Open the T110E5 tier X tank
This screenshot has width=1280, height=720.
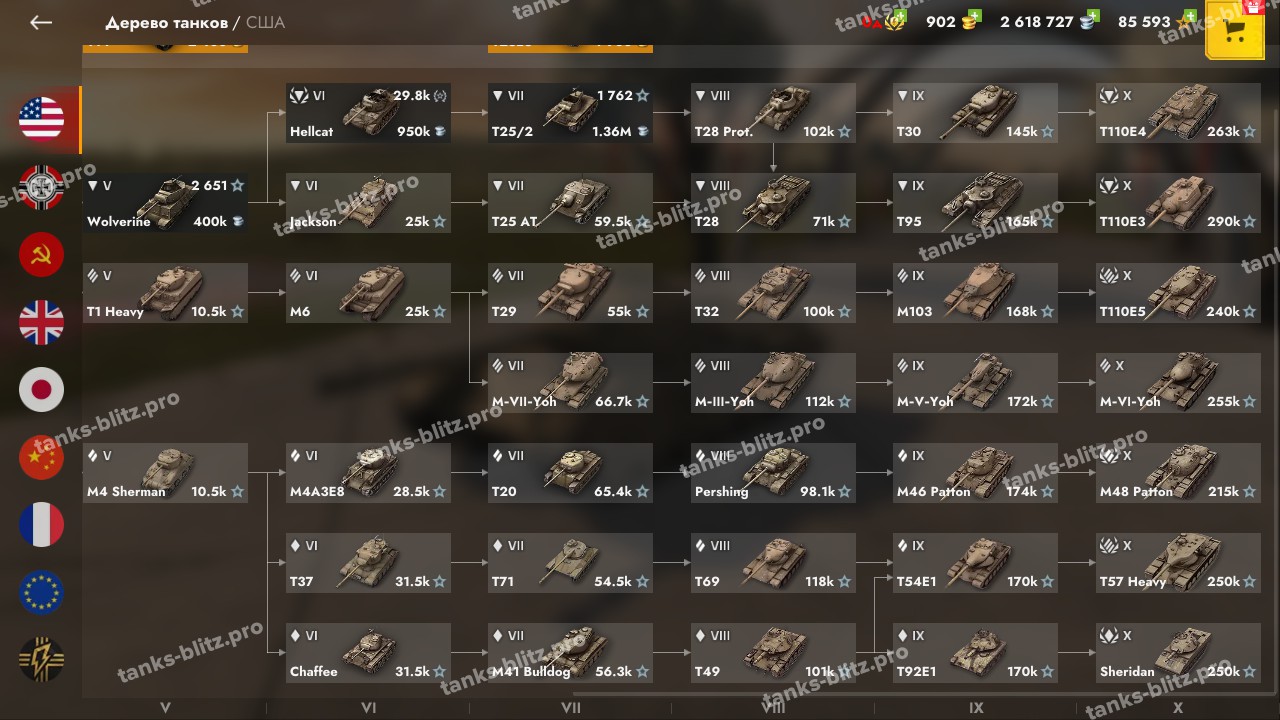(1178, 293)
